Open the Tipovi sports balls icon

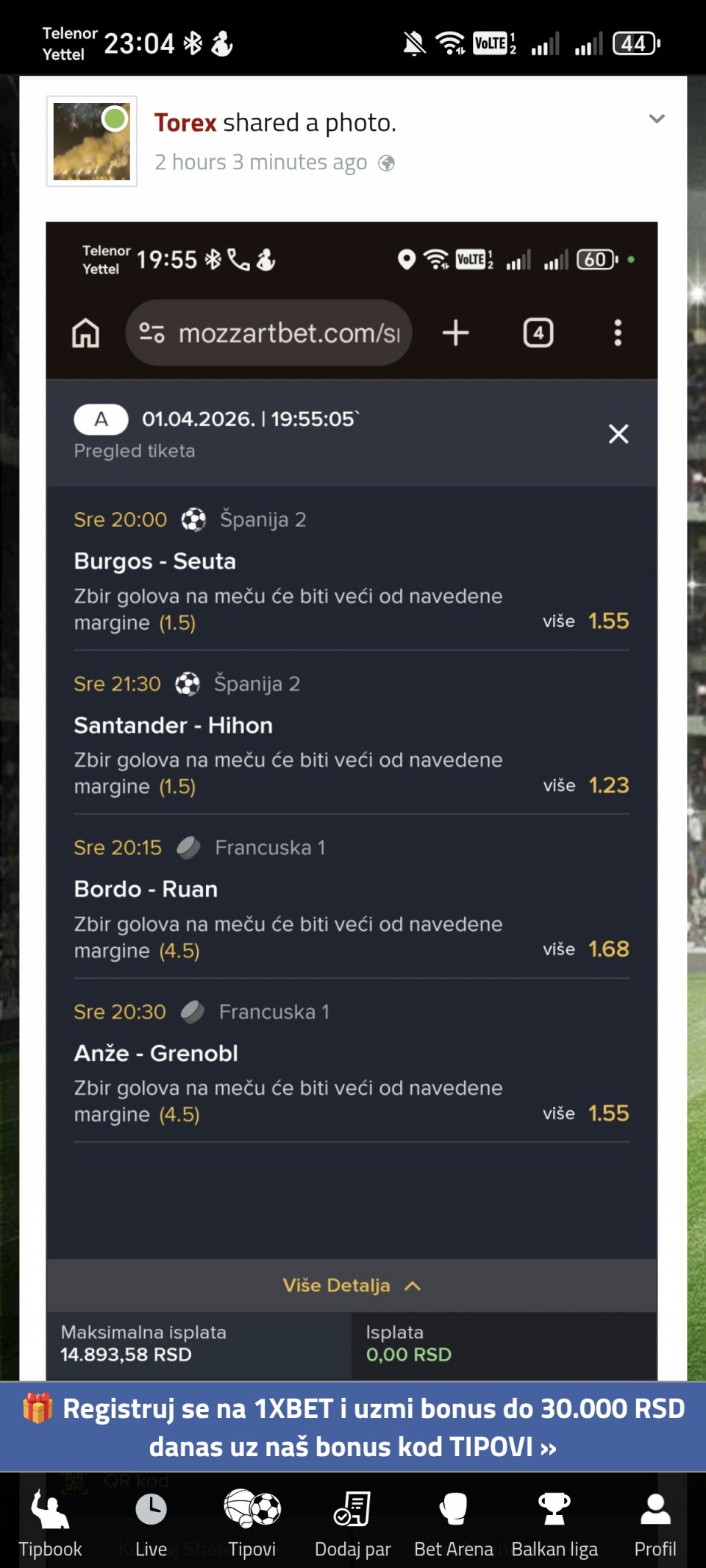pos(252,1508)
